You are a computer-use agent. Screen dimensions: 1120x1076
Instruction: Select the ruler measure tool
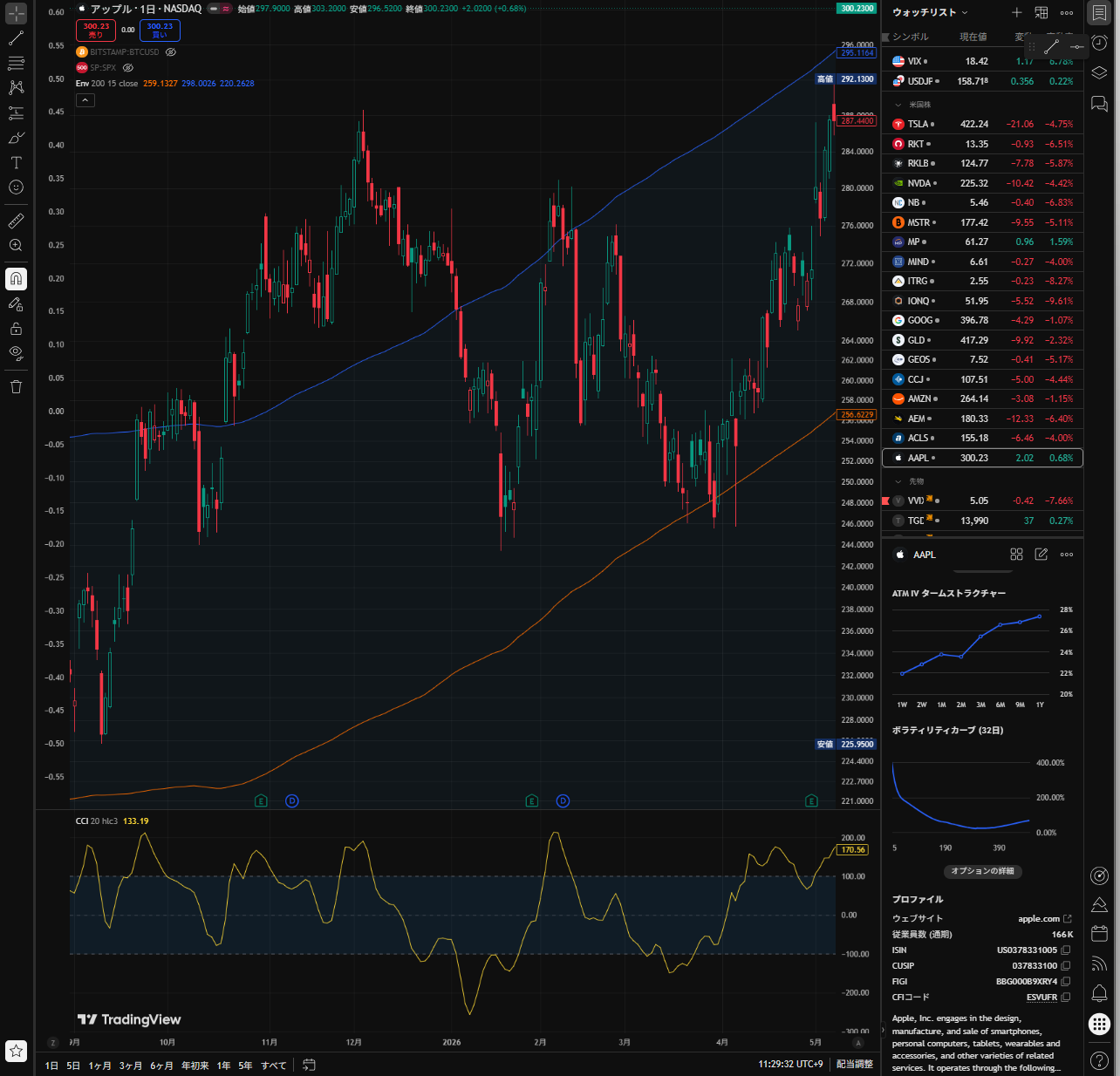point(16,221)
